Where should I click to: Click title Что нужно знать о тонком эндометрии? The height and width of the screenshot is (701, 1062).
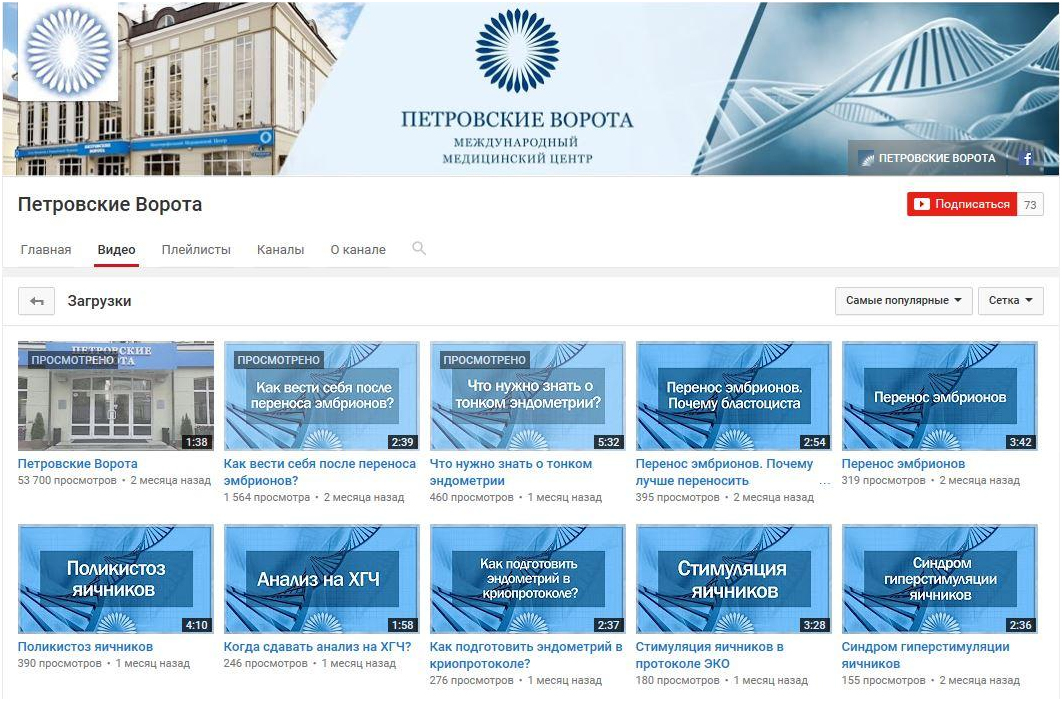[x=511, y=472]
